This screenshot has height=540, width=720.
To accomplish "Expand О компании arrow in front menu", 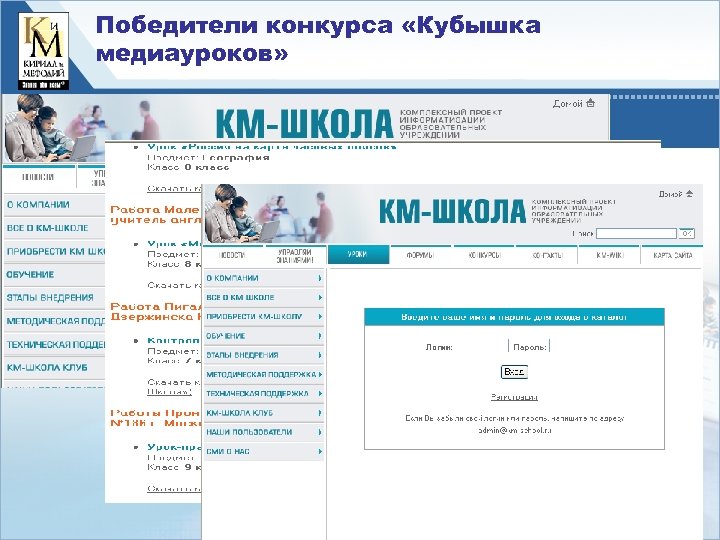I will point(320,278).
